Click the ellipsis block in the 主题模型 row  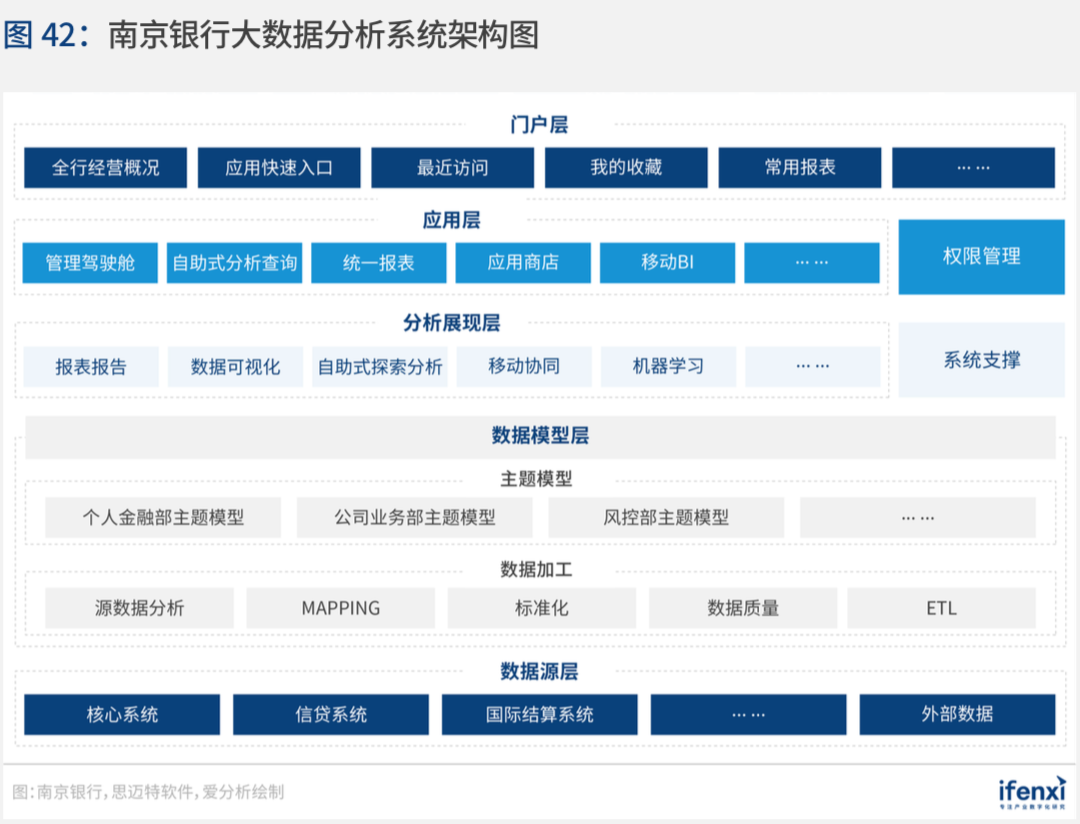[x=917, y=517]
